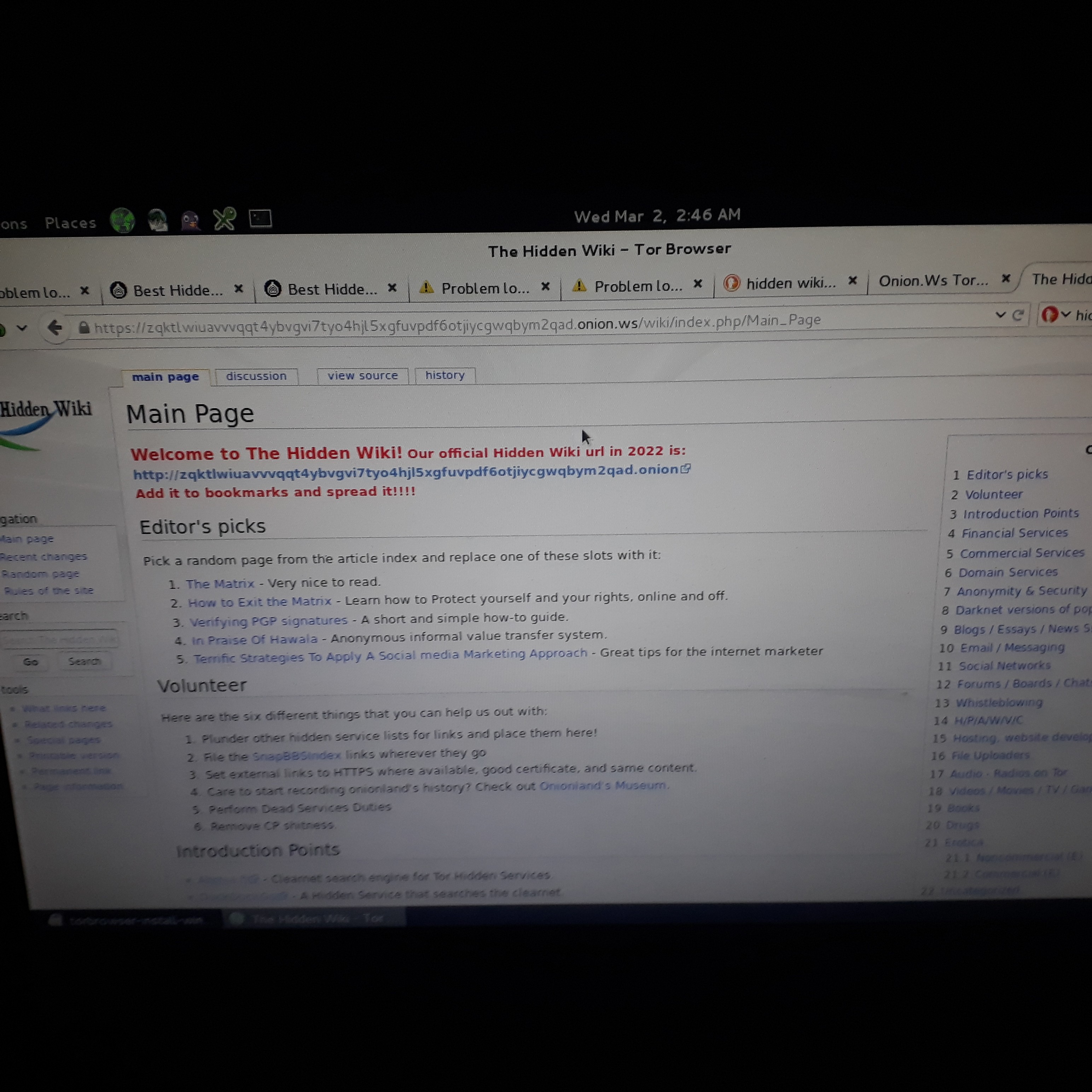Open the Places menu
The image size is (1092, 1092).
click(71, 223)
